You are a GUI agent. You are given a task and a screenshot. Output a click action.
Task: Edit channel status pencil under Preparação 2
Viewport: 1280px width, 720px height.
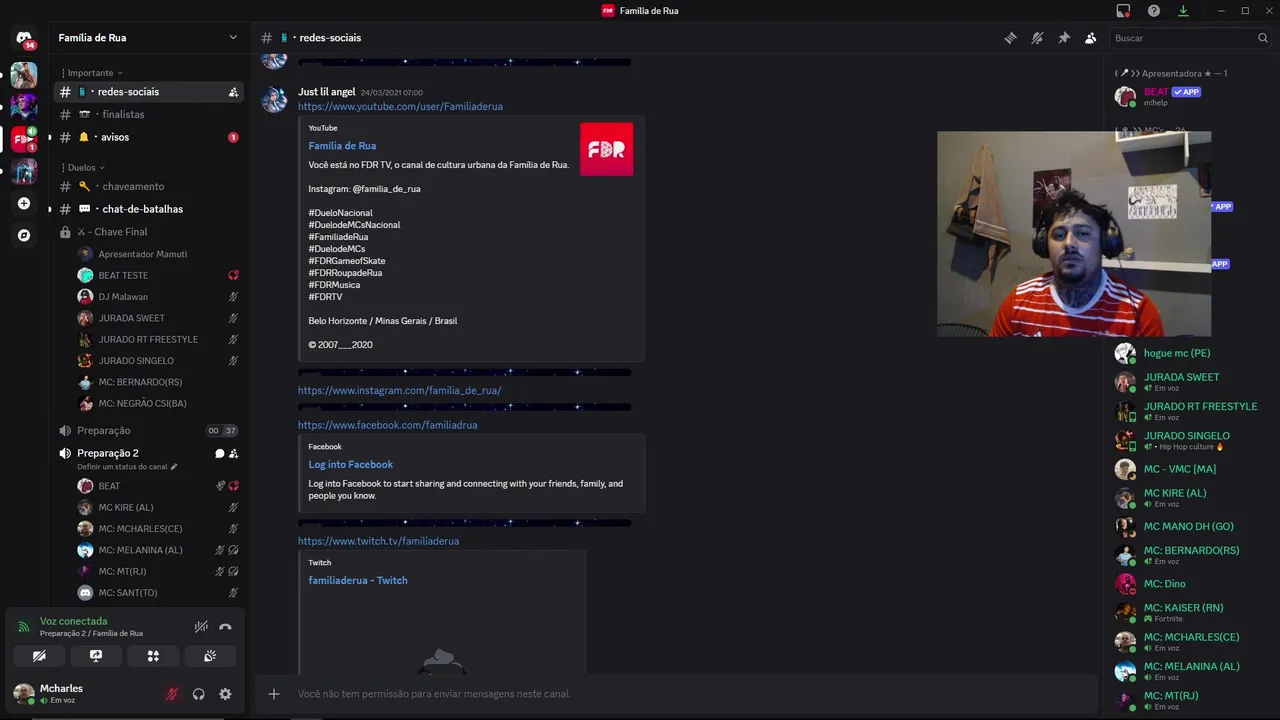click(x=174, y=467)
